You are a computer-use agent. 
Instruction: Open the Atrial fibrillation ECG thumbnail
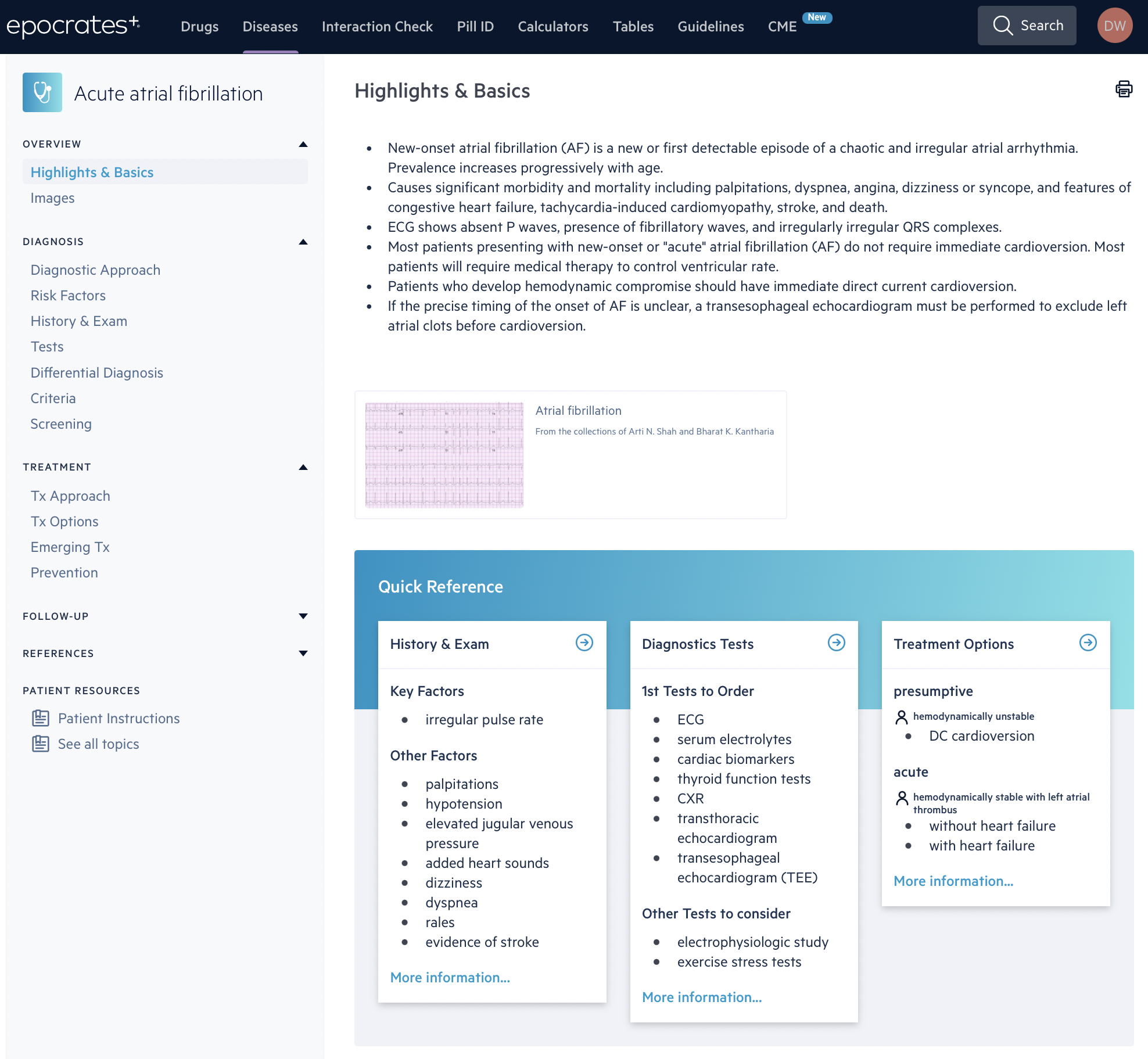[444, 455]
